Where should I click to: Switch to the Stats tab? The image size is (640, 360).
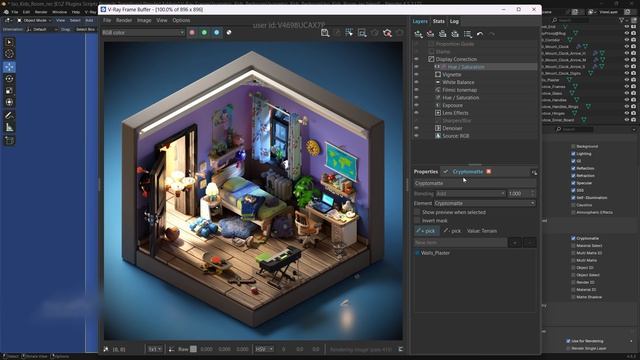click(439, 21)
